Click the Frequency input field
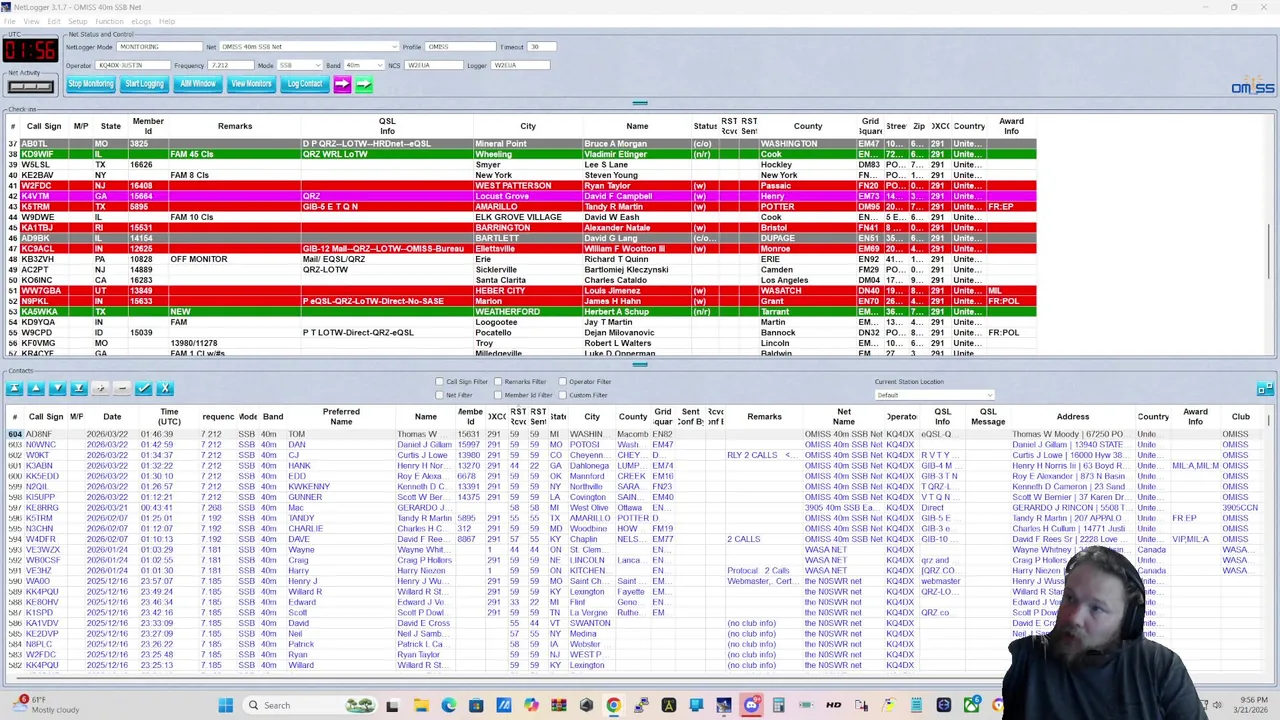Image resolution: width=1280 pixels, height=720 pixels. click(x=230, y=65)
